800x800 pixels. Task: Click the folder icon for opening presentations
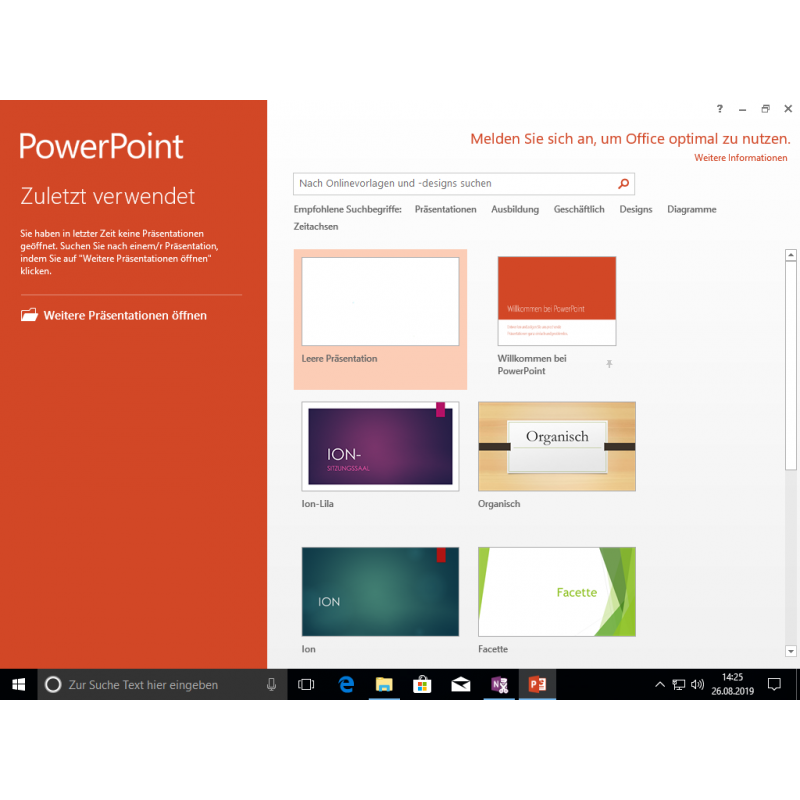tap(29, 315)
